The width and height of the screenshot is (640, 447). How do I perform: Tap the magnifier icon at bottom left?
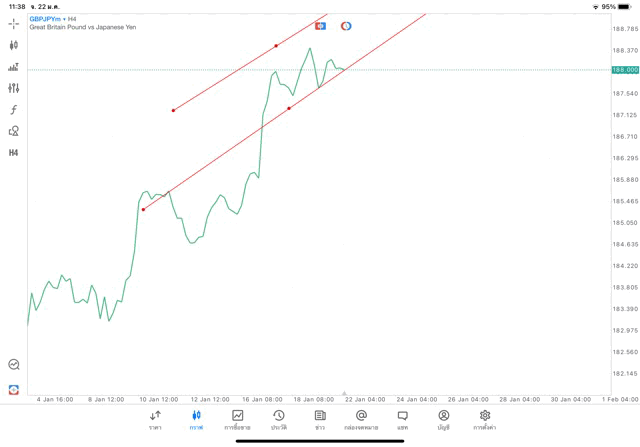pyautogui.click(x=13, y=365)
